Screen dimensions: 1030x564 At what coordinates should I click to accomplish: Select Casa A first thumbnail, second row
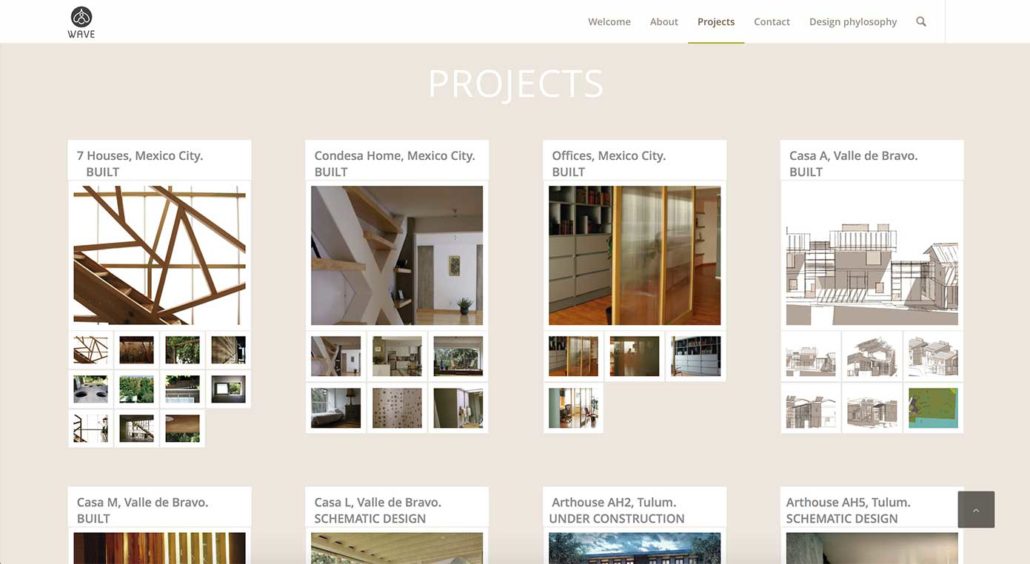coord(811,408)
